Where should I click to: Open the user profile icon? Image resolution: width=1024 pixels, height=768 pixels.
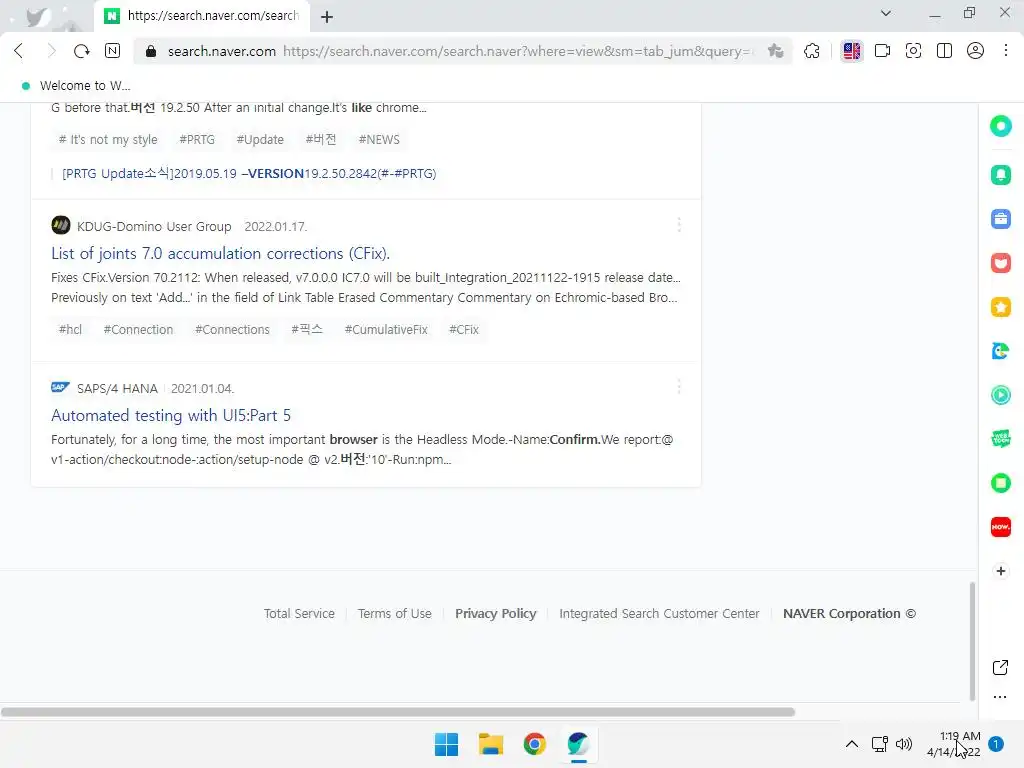[975, 51]
